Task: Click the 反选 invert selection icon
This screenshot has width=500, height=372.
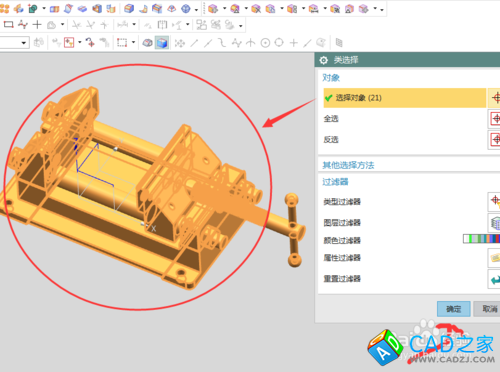Action: click(x=495, y=140)
